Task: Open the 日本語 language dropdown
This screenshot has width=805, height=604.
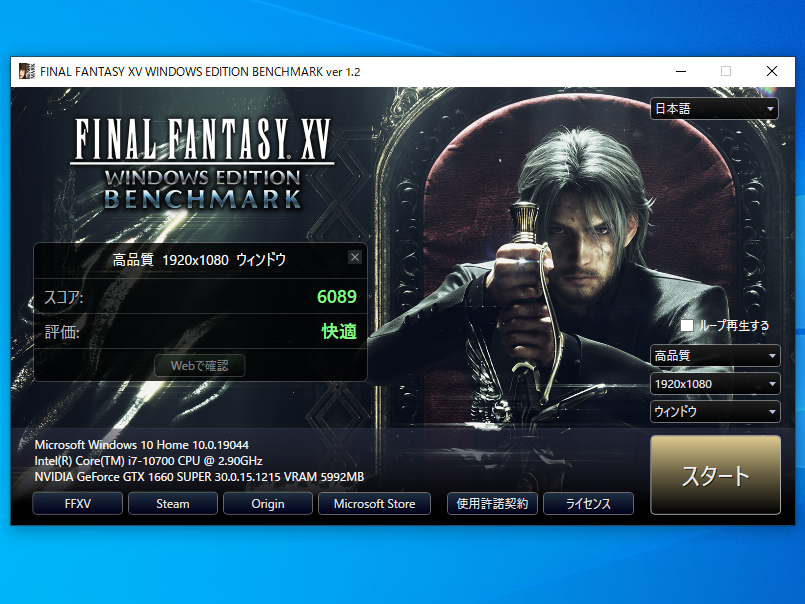Action: click(x=715, y=108)
